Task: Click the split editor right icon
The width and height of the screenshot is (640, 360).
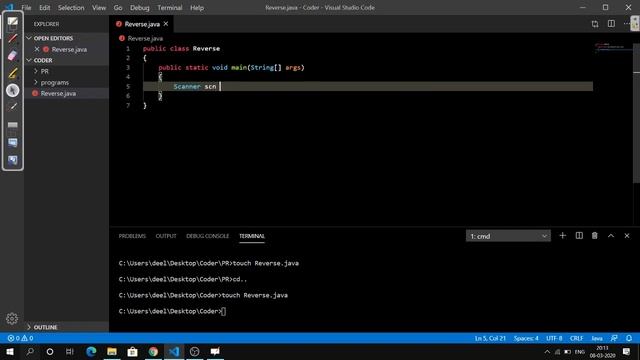Action: 611,24
